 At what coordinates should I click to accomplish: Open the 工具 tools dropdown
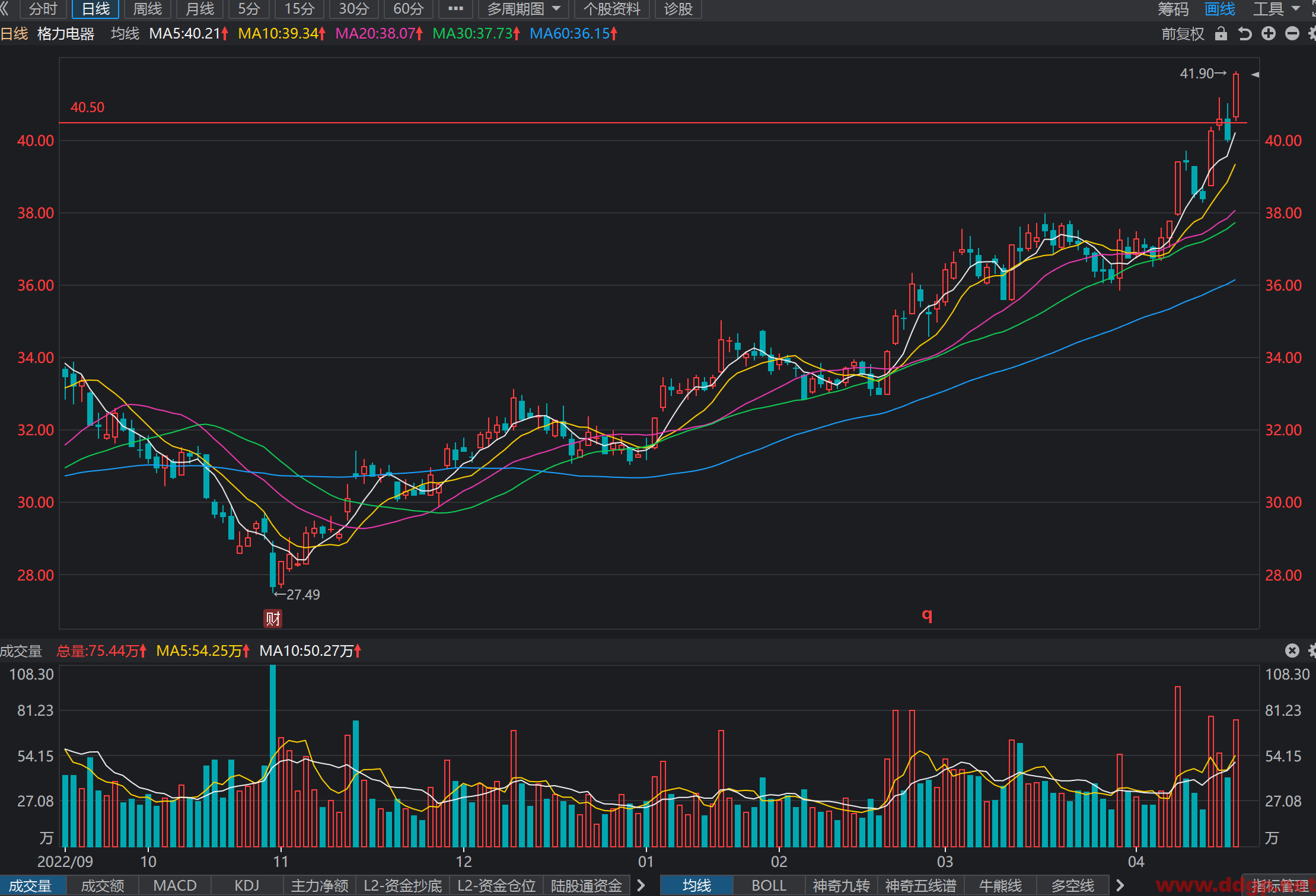pyautogui.click(x=1276, y=9)
